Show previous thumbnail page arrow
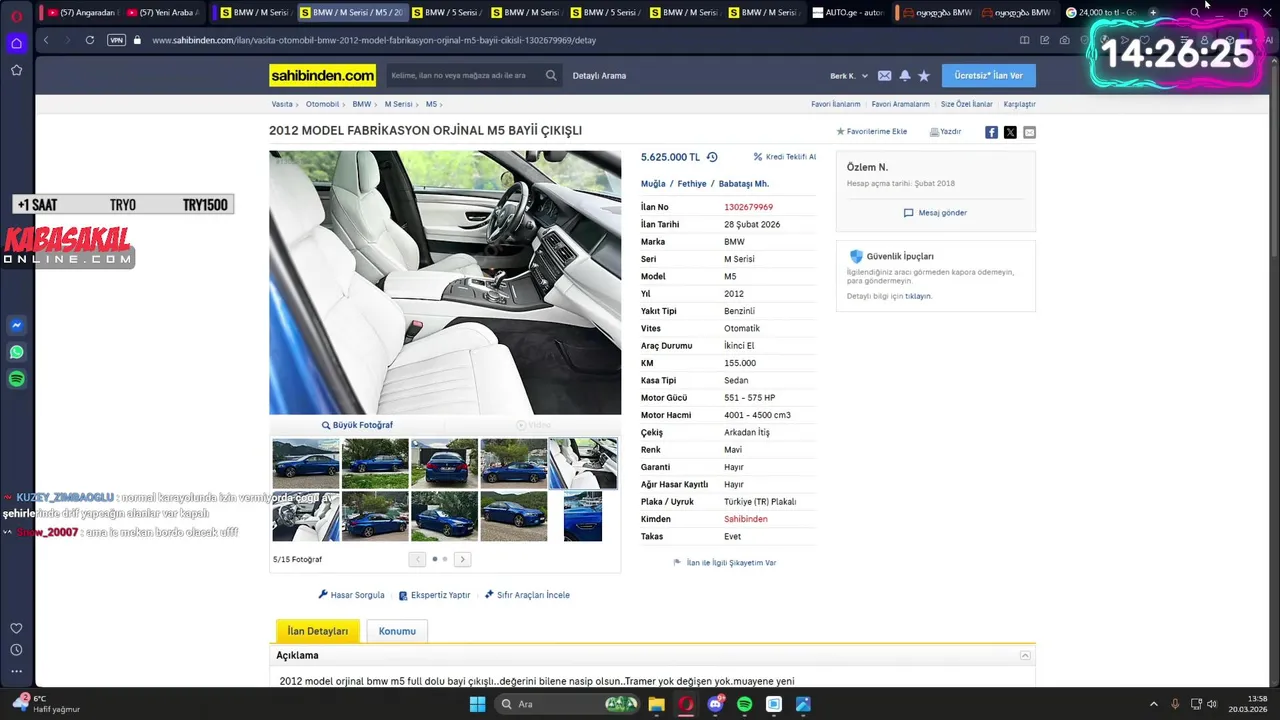Screen dimensions: 1280x720 (417, 559)
